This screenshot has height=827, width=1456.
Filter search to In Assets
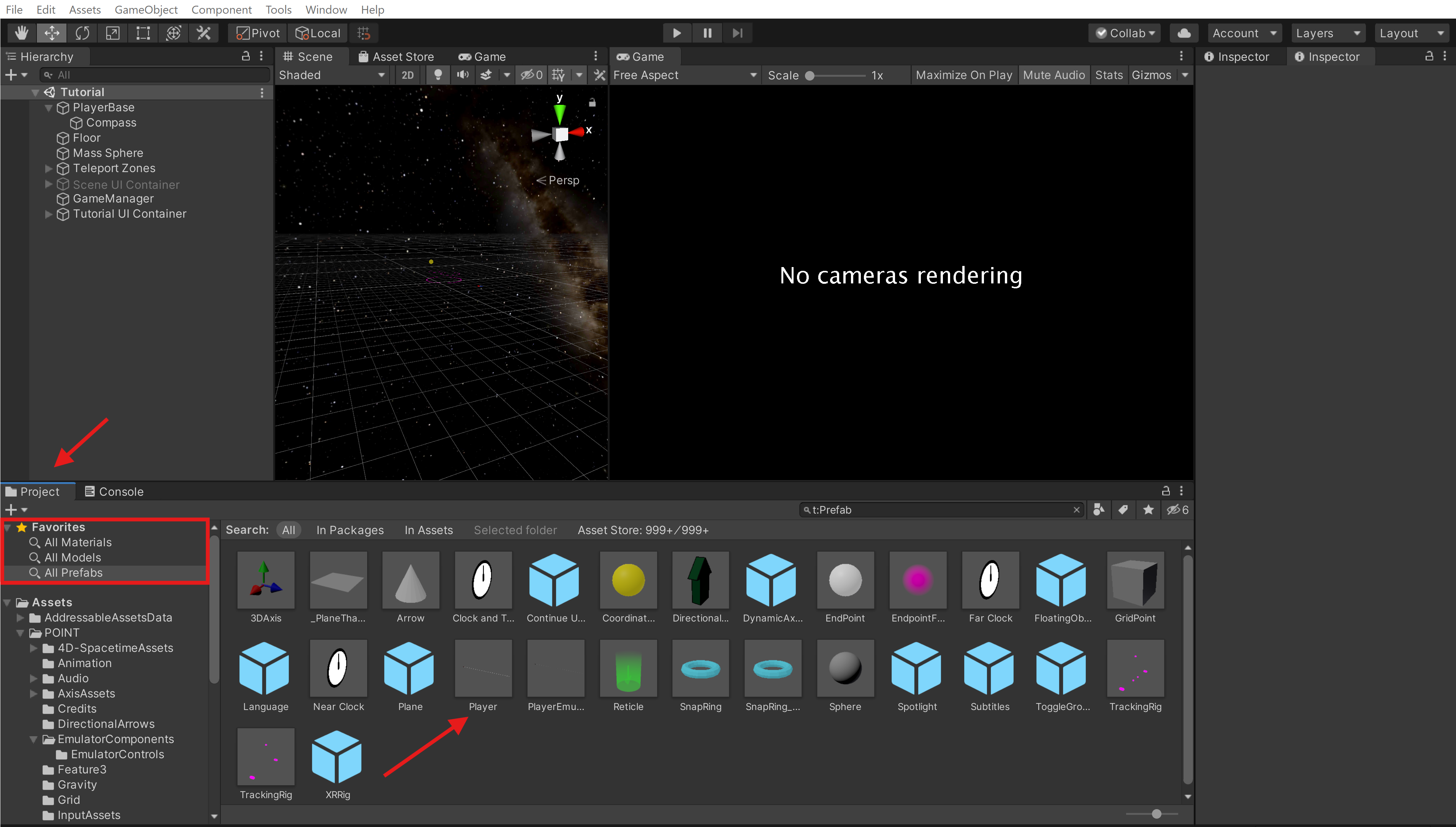click(428, 530)
